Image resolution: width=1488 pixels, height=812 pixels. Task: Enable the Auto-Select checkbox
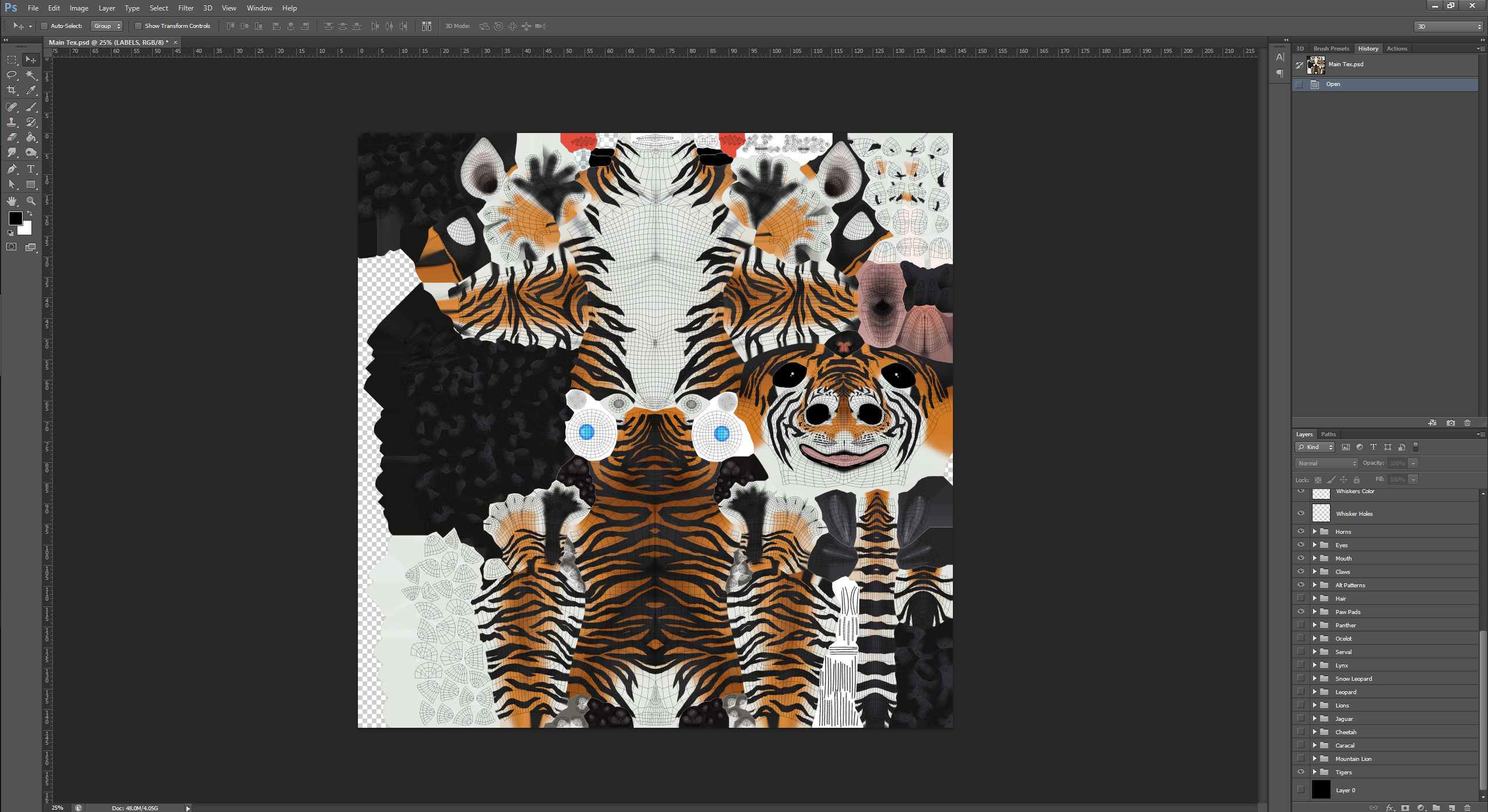44,26
